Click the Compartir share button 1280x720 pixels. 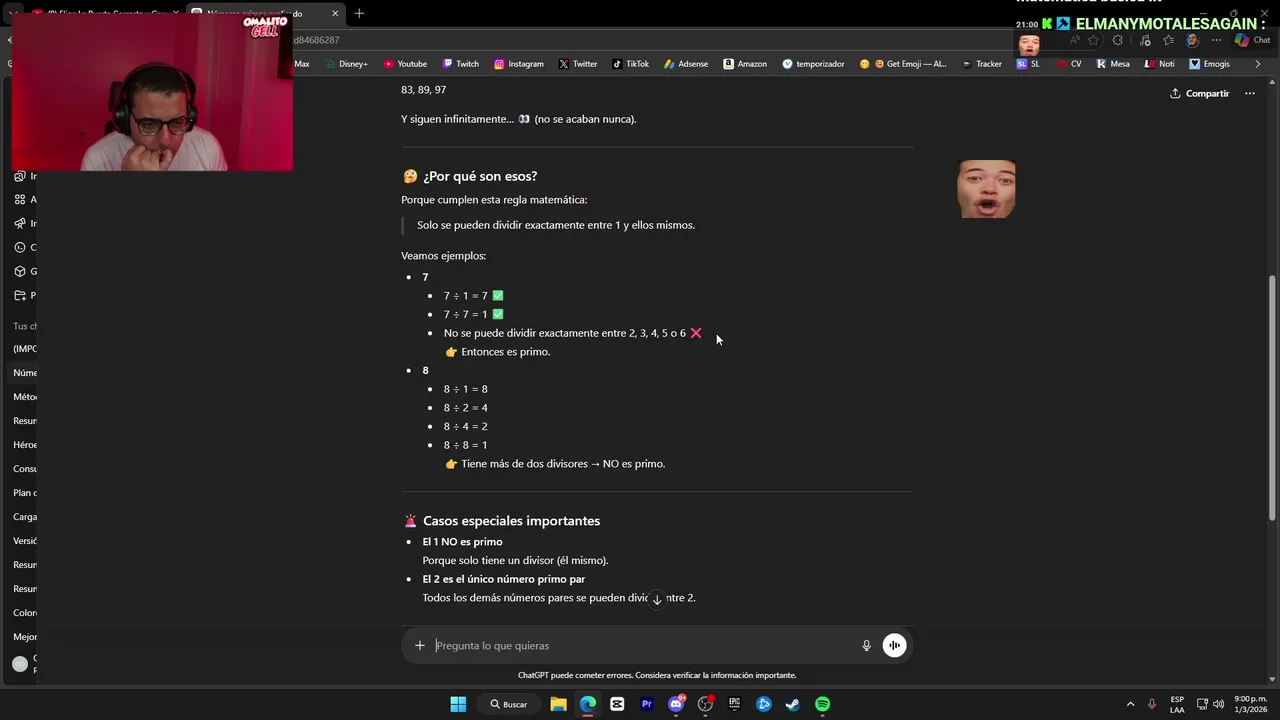(1199, 93)
